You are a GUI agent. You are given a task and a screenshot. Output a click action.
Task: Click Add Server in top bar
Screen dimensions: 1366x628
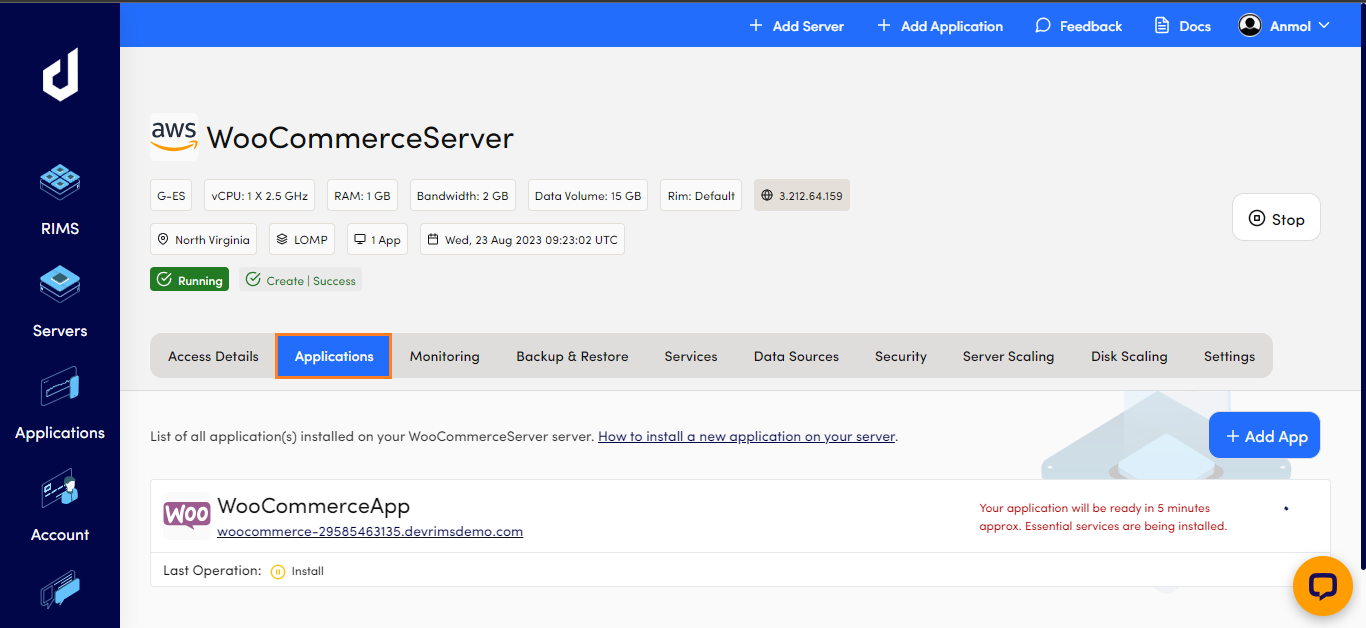(797, 26)
